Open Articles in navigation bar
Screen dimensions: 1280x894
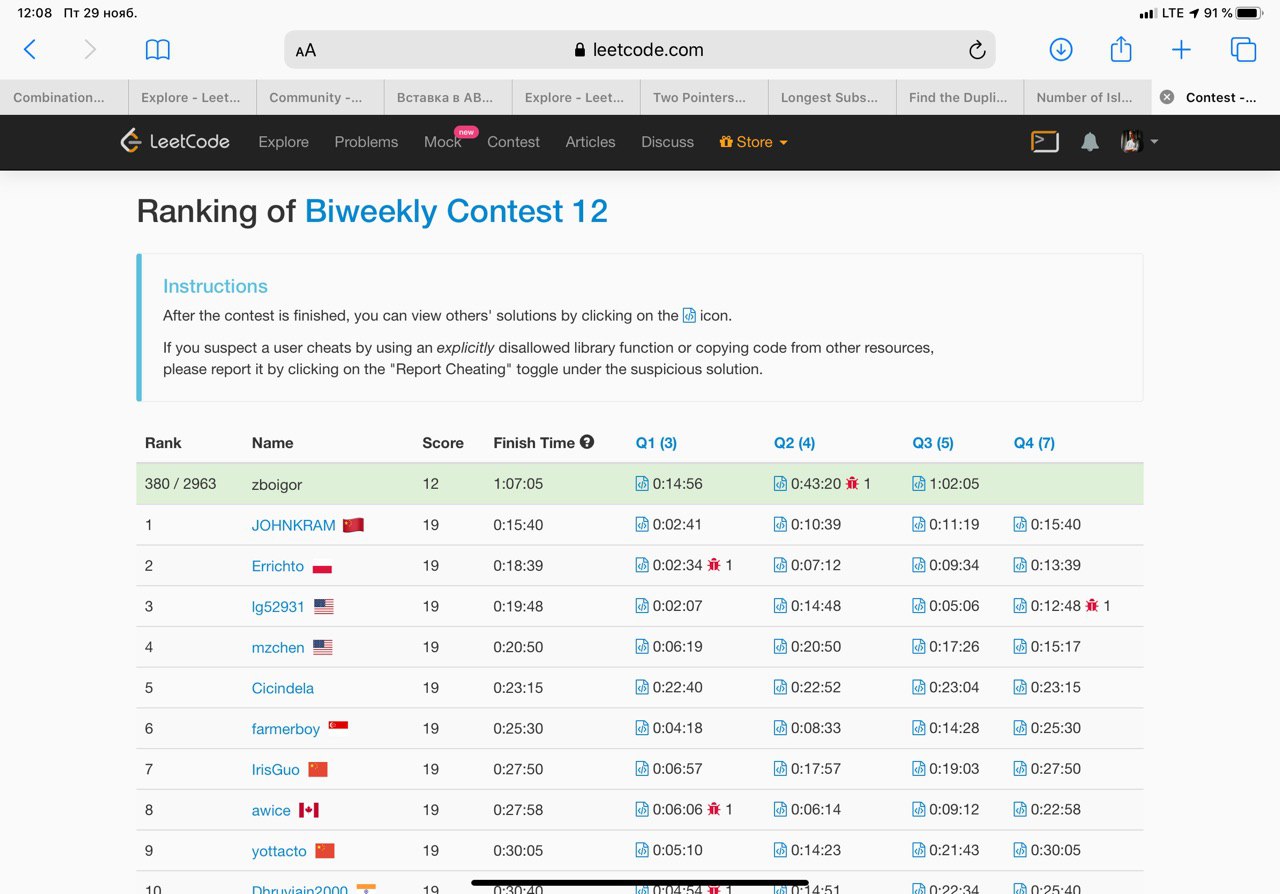pyautogui.click(x=590, y=142)
